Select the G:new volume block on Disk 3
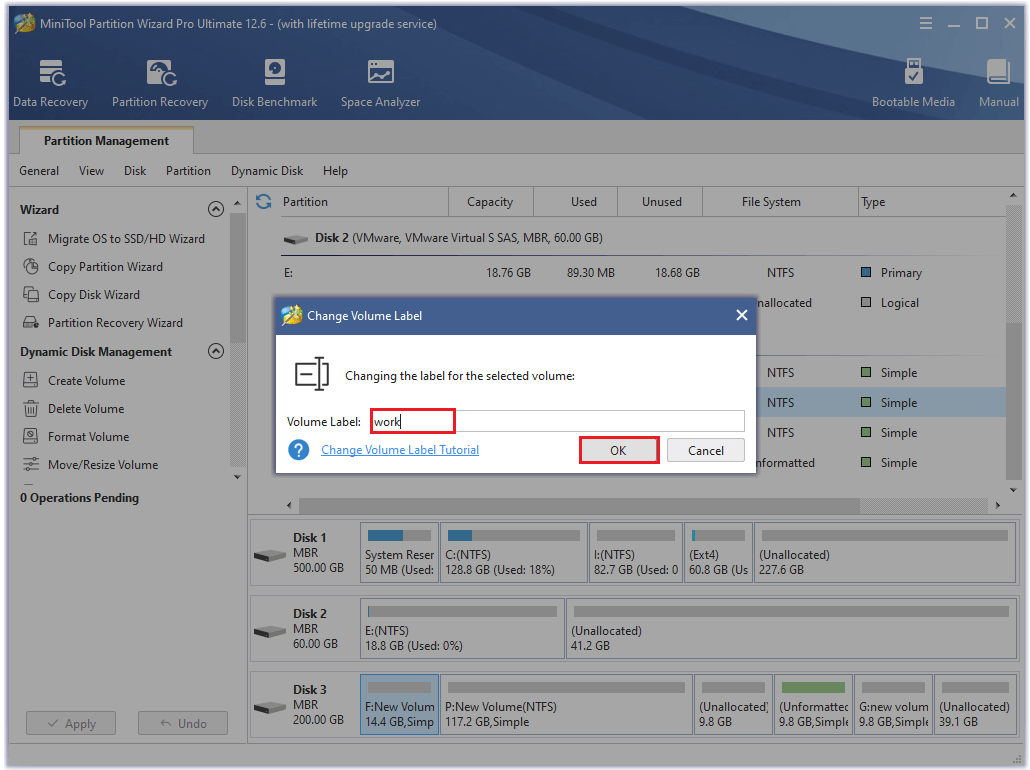 point(893,704)
